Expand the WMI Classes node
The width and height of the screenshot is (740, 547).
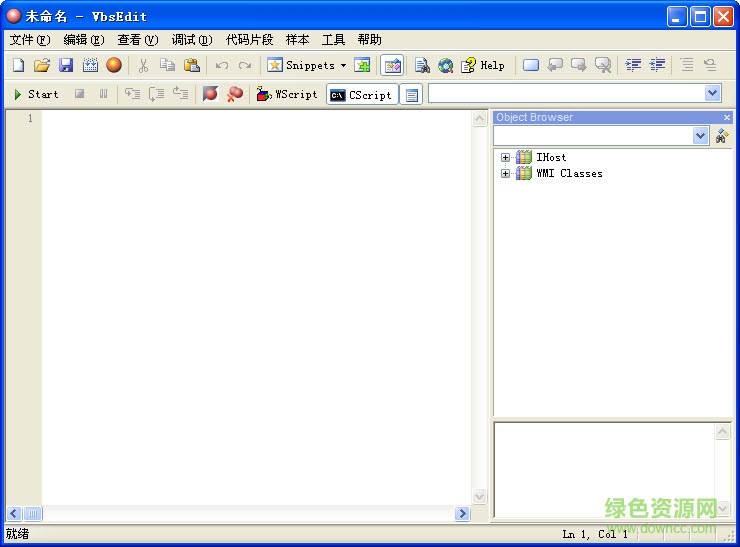[505, 173]
